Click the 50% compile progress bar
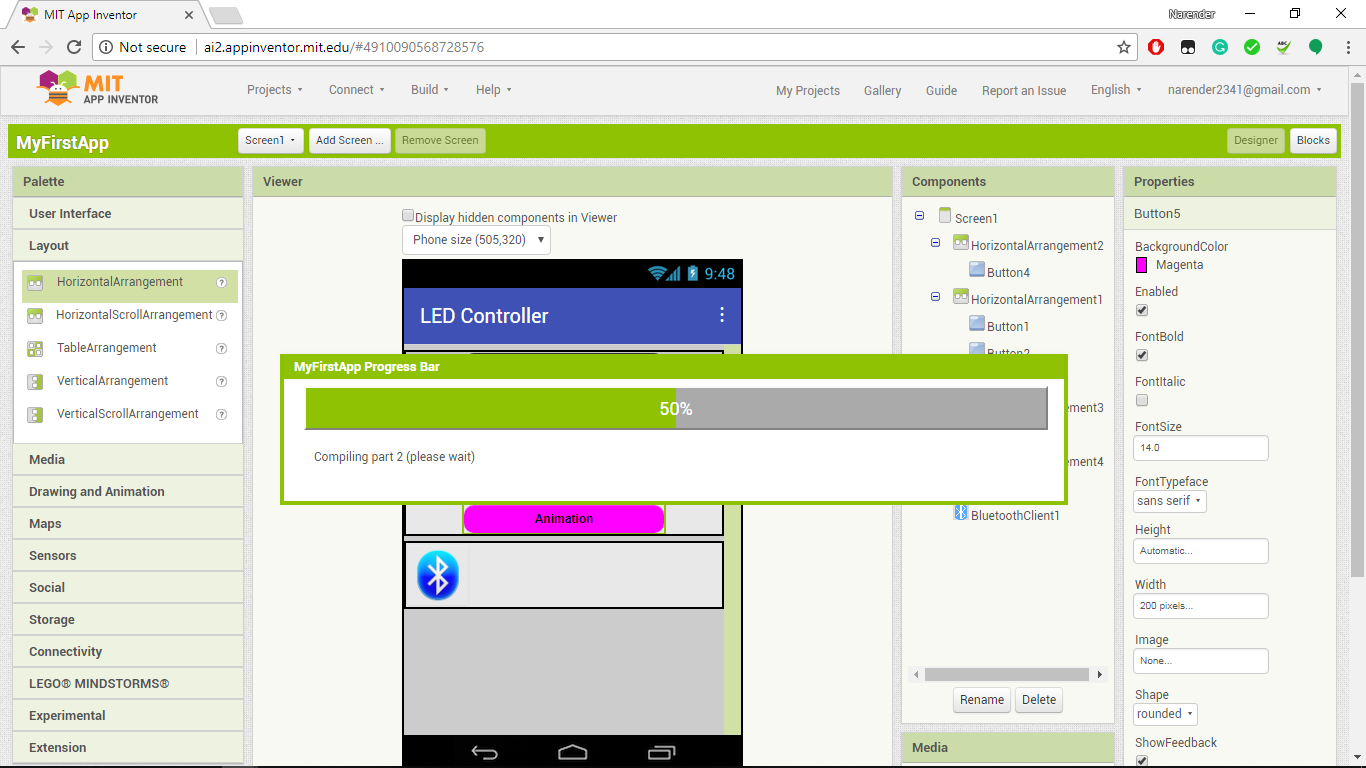Screen dimensions: 1366x768 click(x=676, y=409)
